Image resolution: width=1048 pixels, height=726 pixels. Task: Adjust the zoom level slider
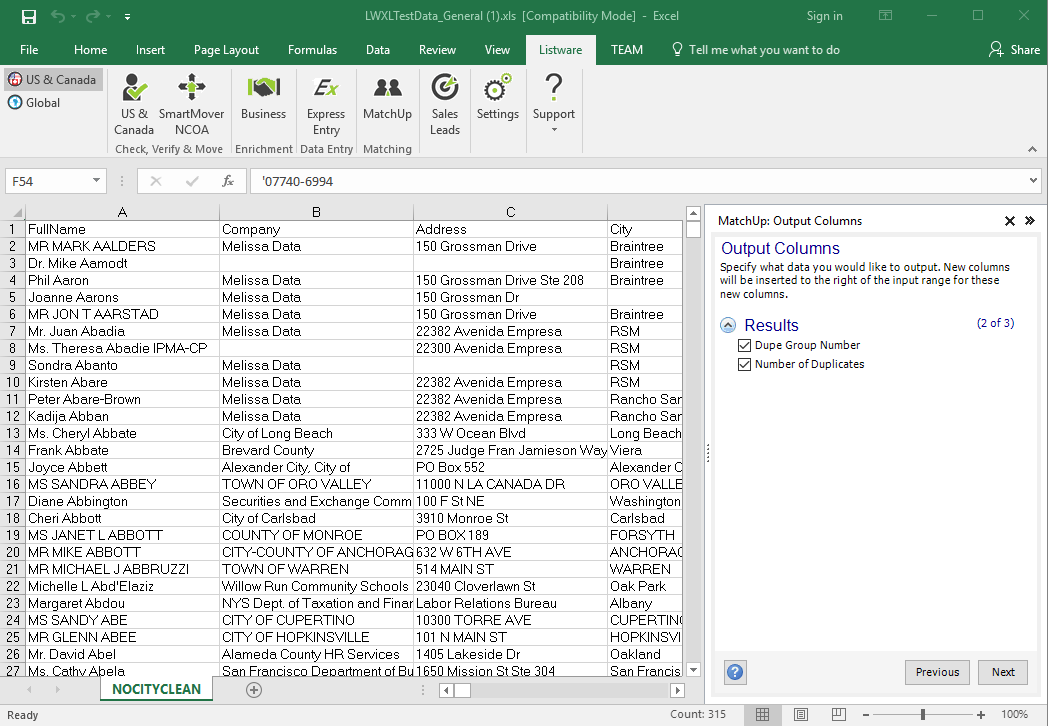click(x=922, y=715)
